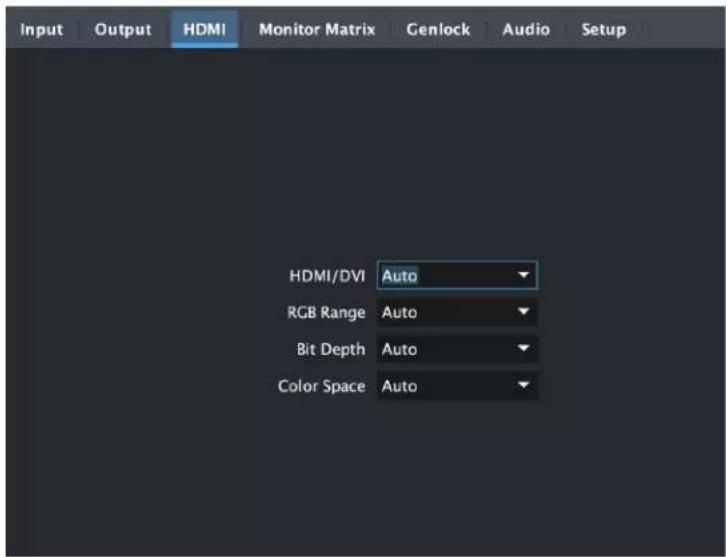Go to the Monitor Matrix tab
Screen dimensions: 726x557
coord(317,30)
